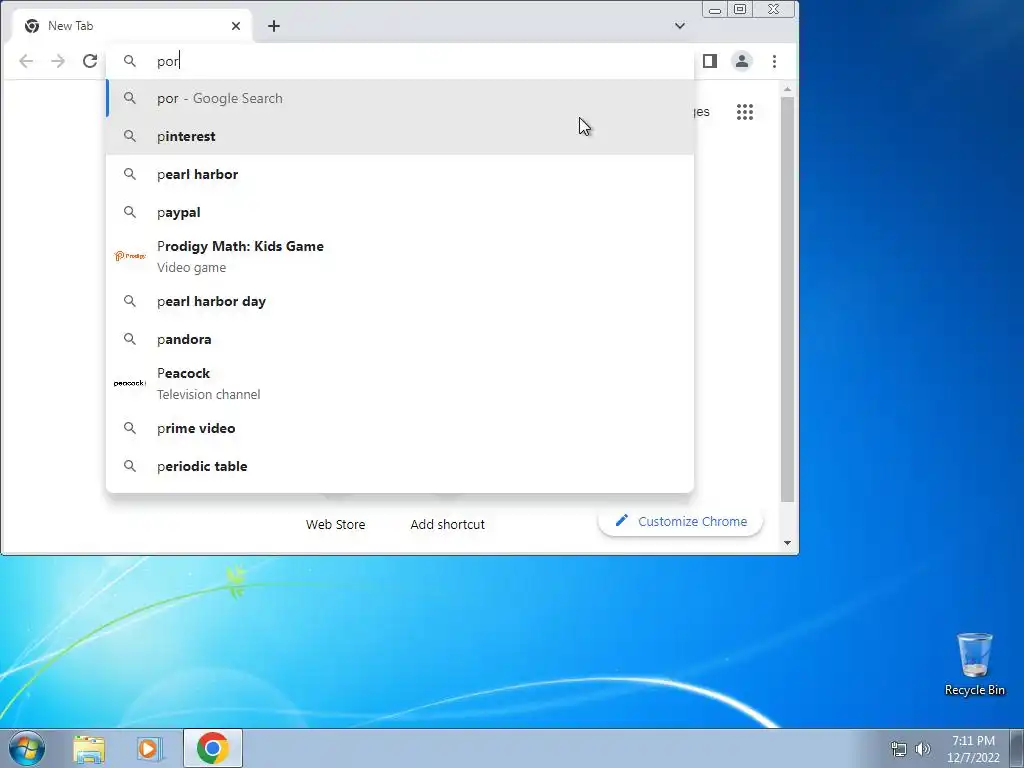
Task: Choose the 'prime video' suggestion
Action: pyautogui.click(x=400, y=428)
